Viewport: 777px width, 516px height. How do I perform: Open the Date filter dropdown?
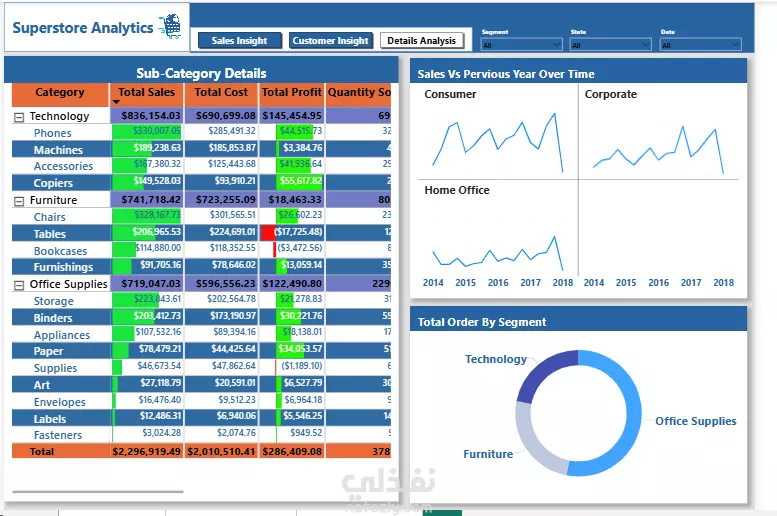tap(701, 45)
